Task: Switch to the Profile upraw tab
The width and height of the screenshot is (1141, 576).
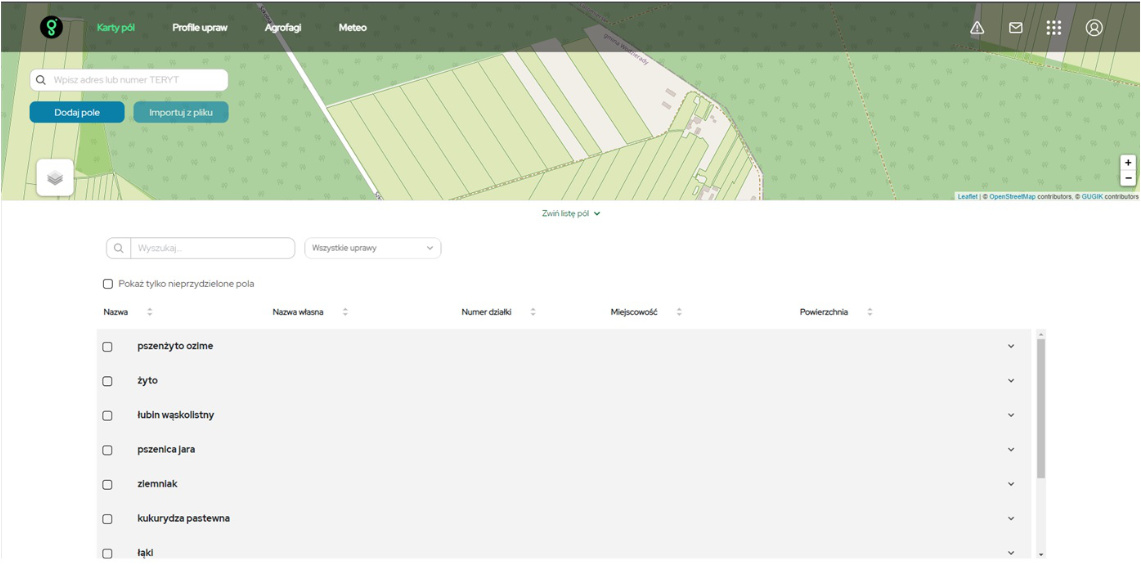Action: click(200, 28)
